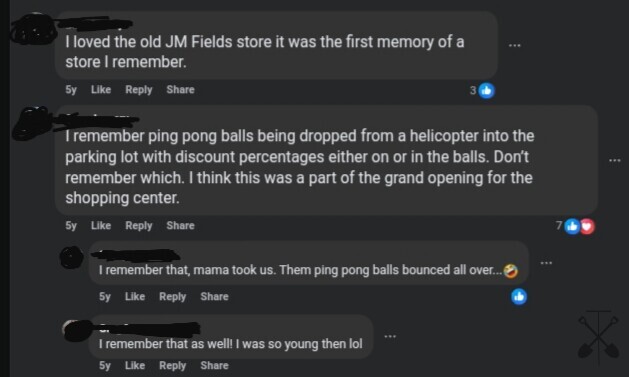The width and height of the screenshot is (629, 377).
Task: Click thumbs-up reaction on 'mama took us' reply
Action: (x=519, y=297)
